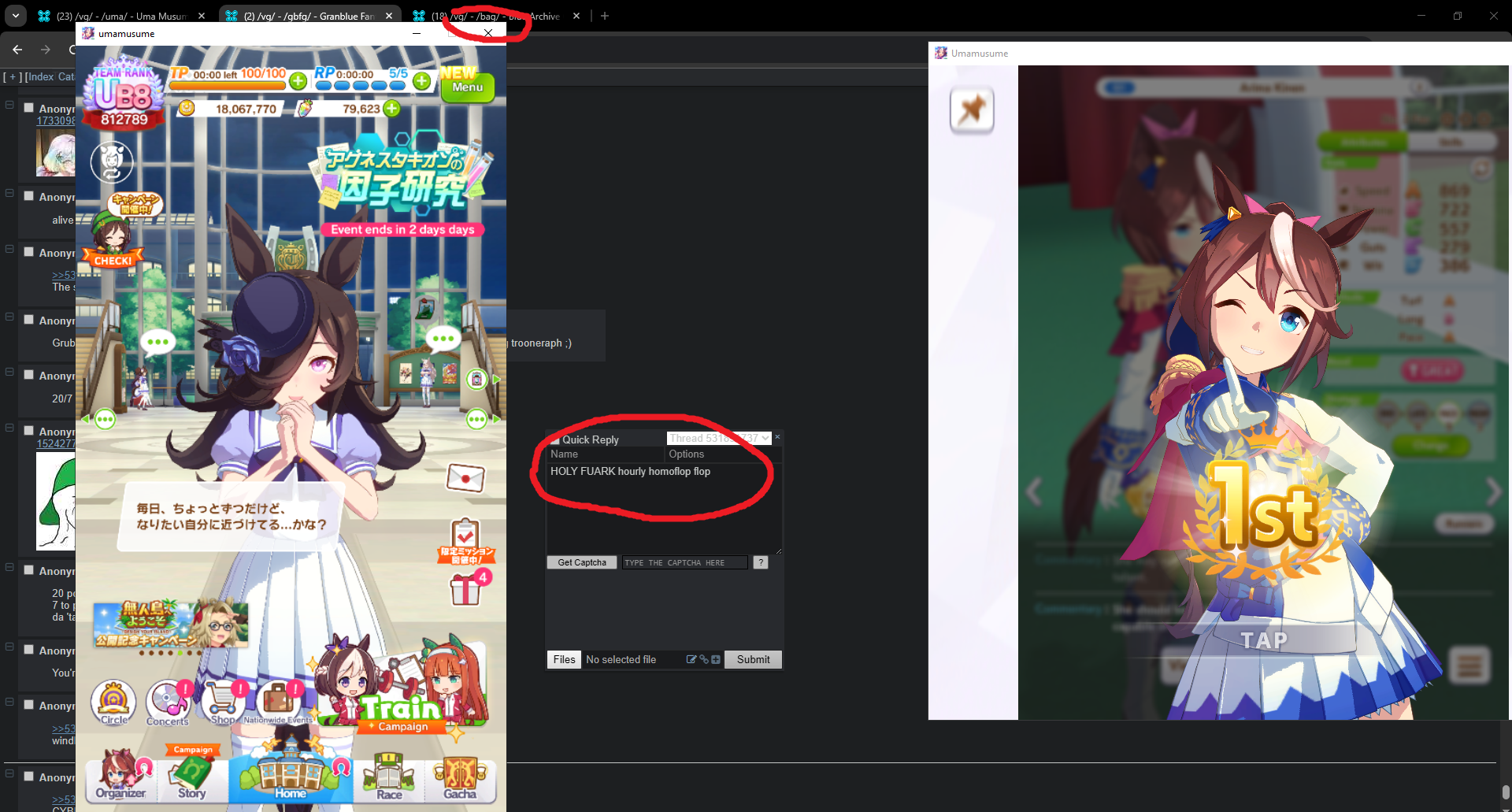The image size is (1512, 812).
Task: Open the Thread selection dropdown
Action: pyautogui.click(x=719, y=438)
